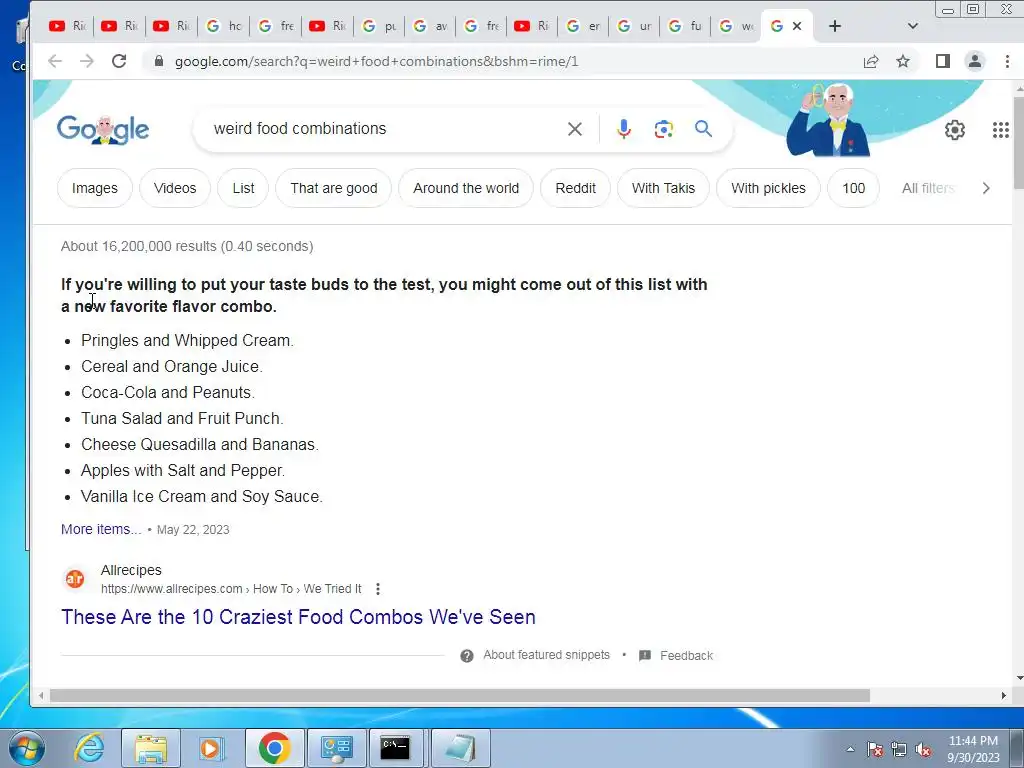Open Chrome three-dot menu
This screenshot has height=768, width=1024.
click(x=1007, y=61)
